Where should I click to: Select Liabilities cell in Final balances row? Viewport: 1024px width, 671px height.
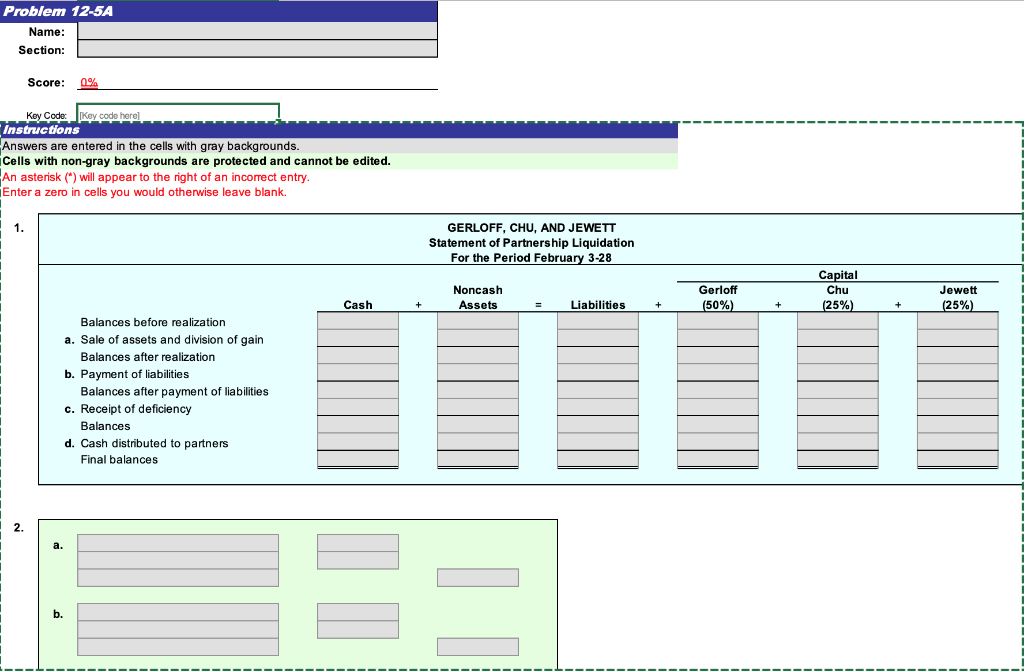click(x=598, y=459)
